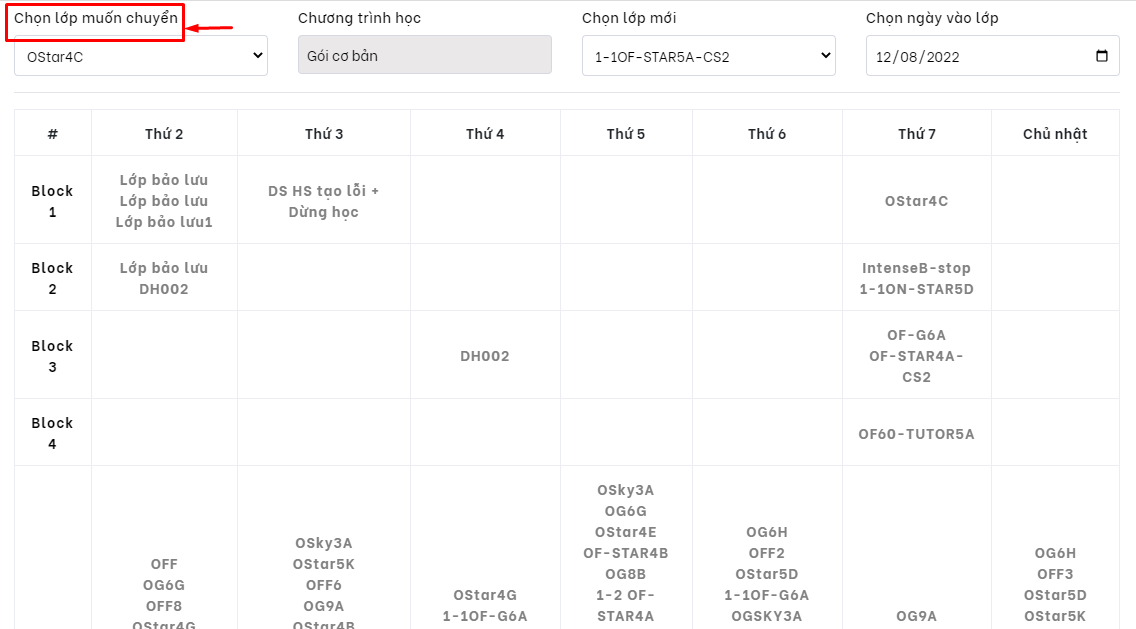Click the "Block 1" row label
Image resolution: width=1136 pixels, height=629 pixels.
point(52,201)
